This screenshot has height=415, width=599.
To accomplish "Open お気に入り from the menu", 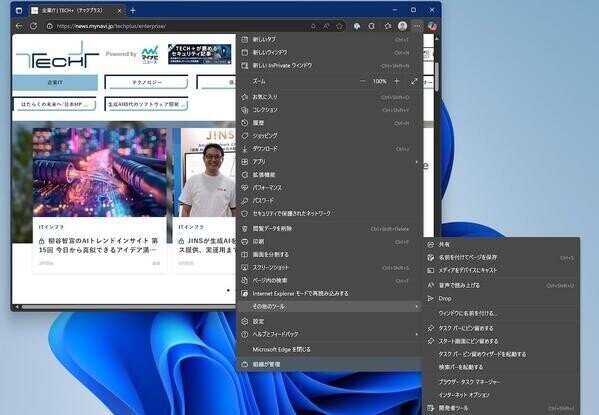I will click(329, 97).
